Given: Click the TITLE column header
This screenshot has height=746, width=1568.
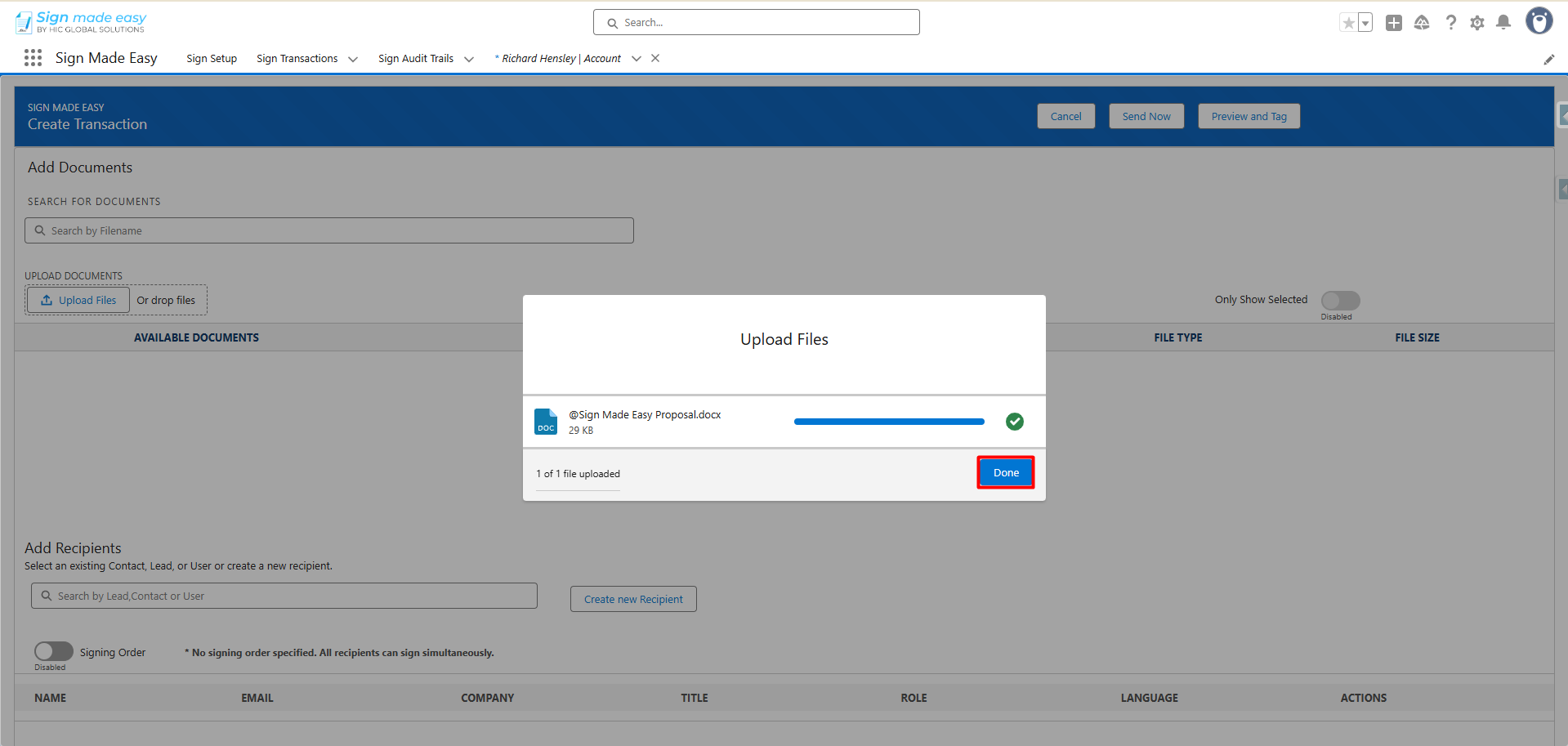Looking at the screenshot, I should pos(695,698).
